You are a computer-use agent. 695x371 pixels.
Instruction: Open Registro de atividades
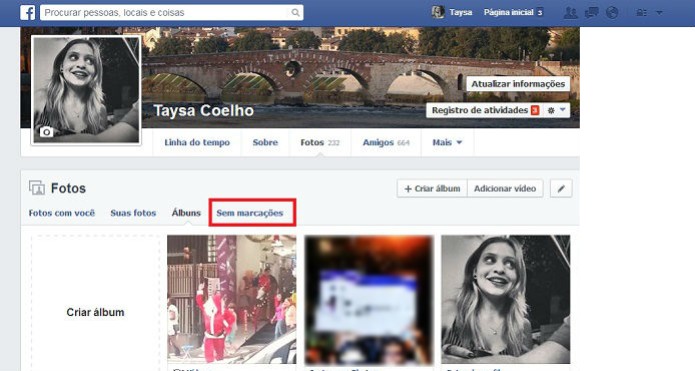(x=485, y=110)
